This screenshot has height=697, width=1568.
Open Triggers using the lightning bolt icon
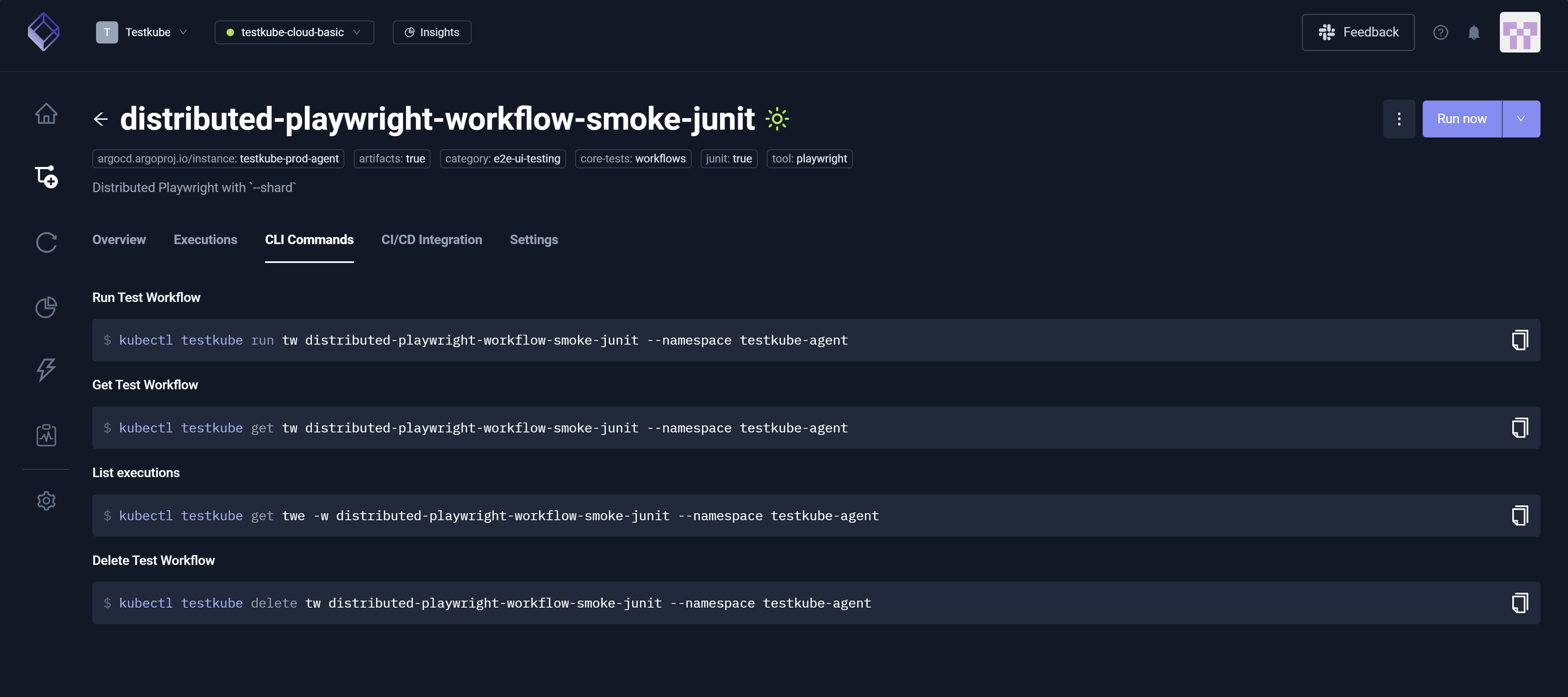(x=46, y=370)
